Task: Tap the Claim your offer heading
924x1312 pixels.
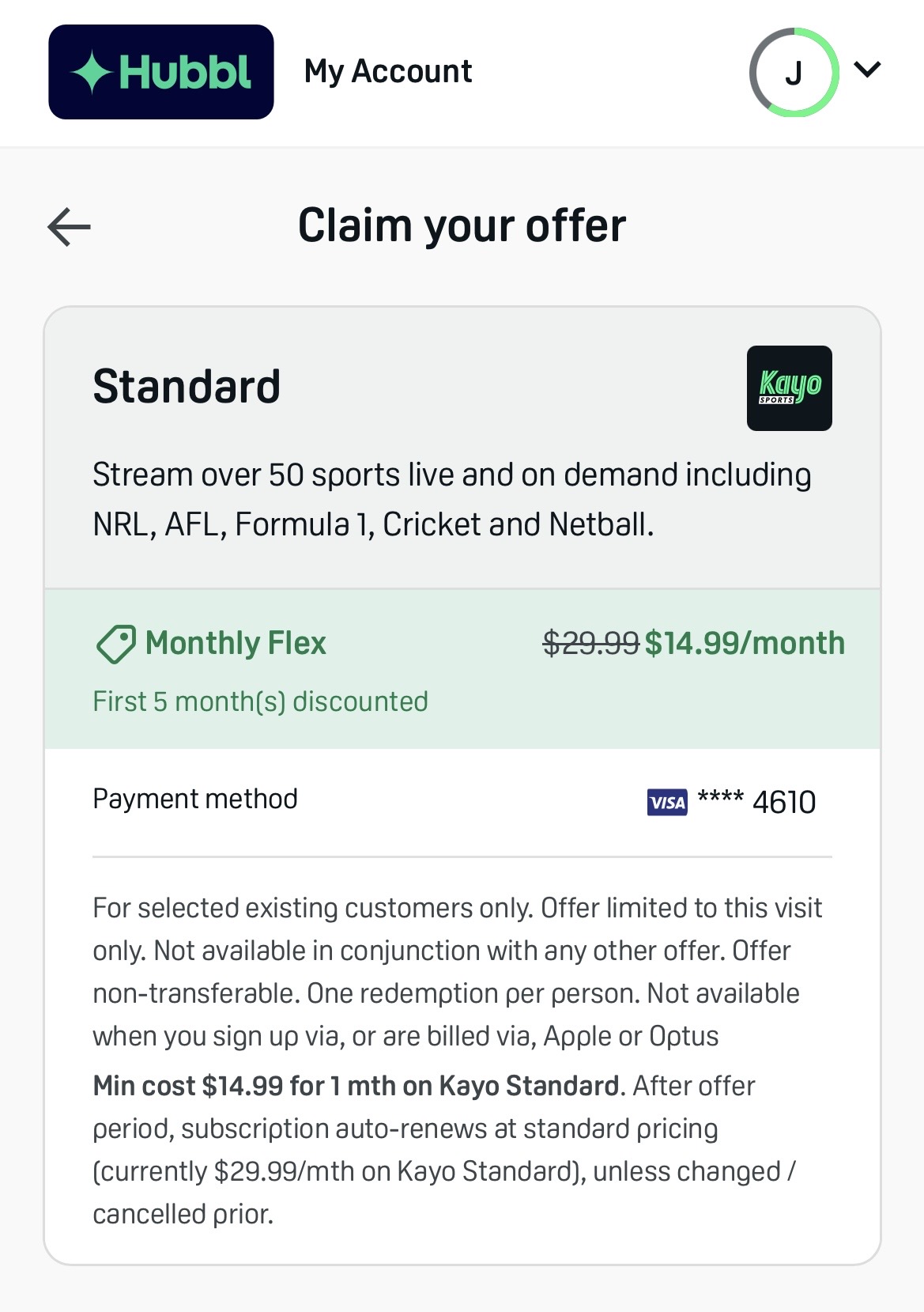Action: [462, 225]
